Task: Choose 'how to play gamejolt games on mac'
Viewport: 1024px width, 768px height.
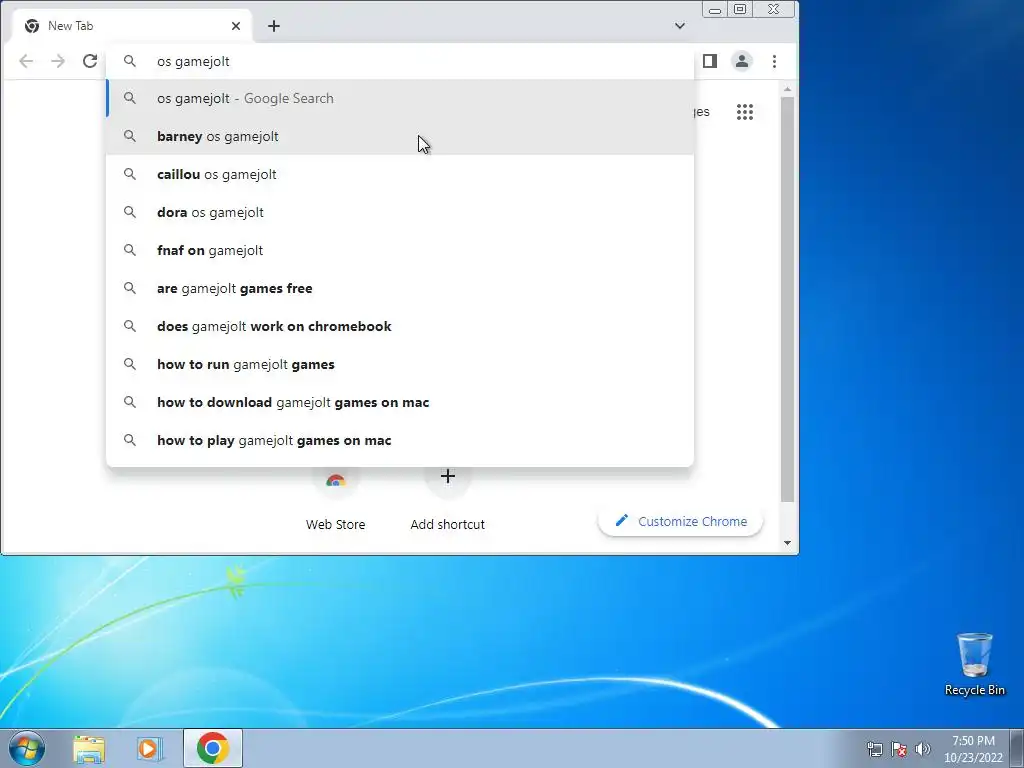Action: pos(400,440)
